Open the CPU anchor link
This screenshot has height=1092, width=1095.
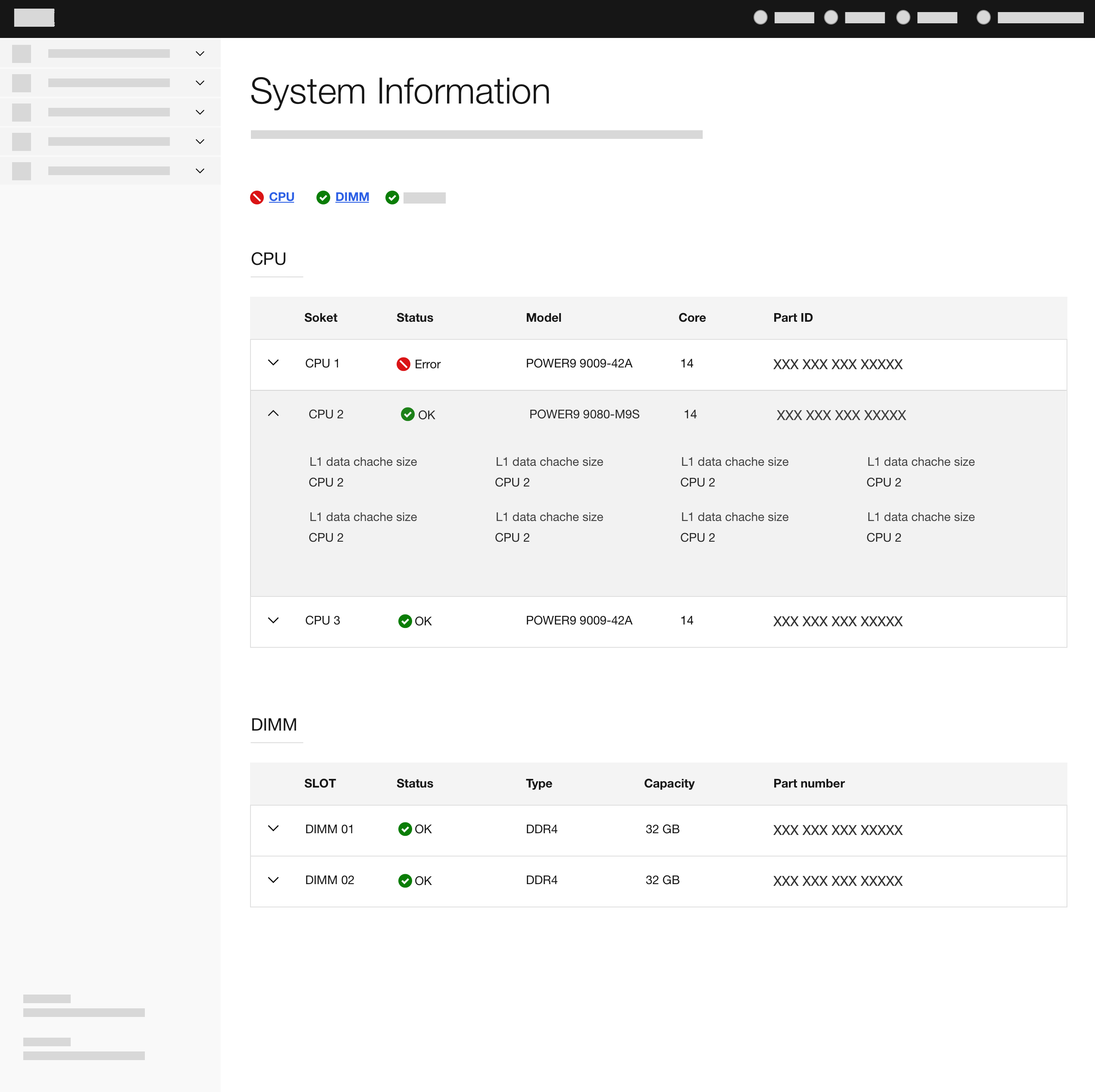[x=282, y=197]
